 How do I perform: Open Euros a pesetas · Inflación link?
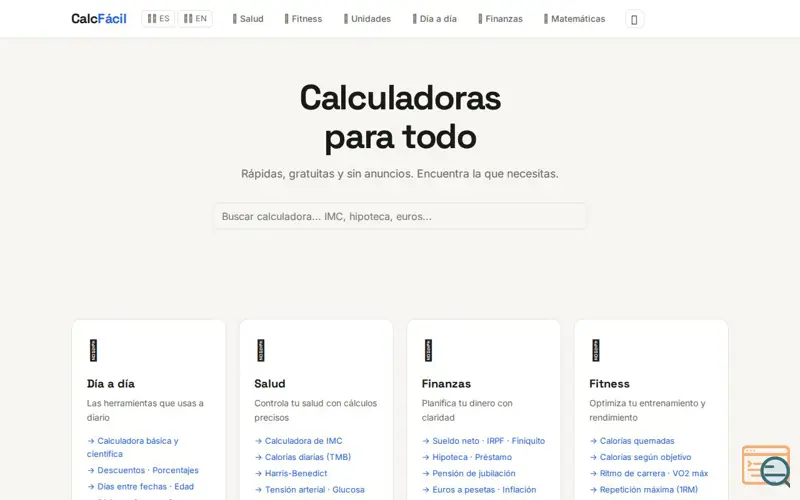(479, 490)
